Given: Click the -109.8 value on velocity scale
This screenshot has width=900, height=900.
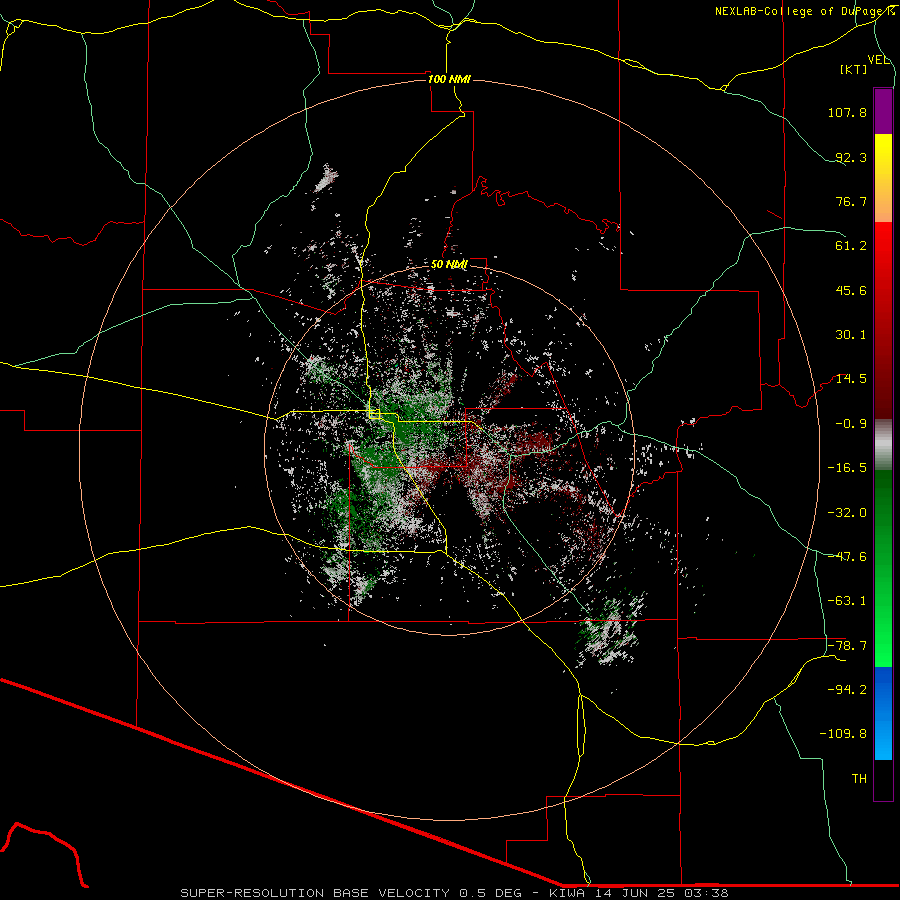Looking at the screenshot, I should click(x=843, y=734).
